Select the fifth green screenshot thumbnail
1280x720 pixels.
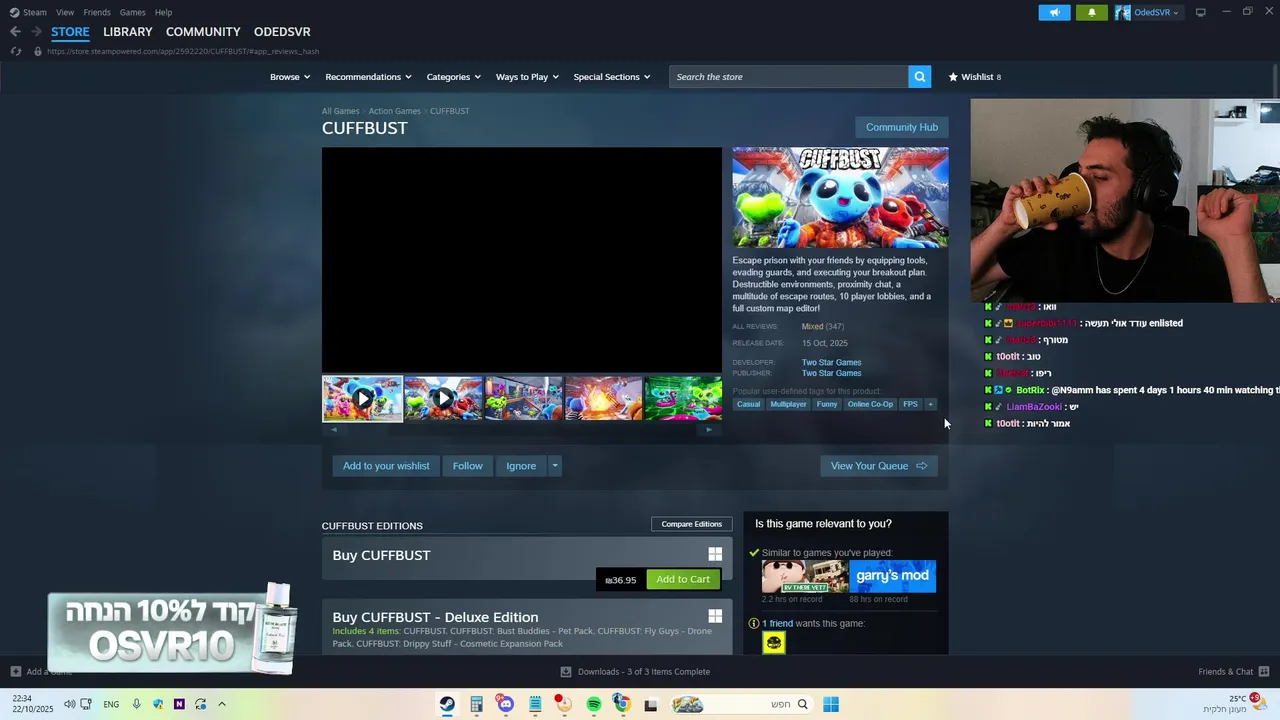683,398
